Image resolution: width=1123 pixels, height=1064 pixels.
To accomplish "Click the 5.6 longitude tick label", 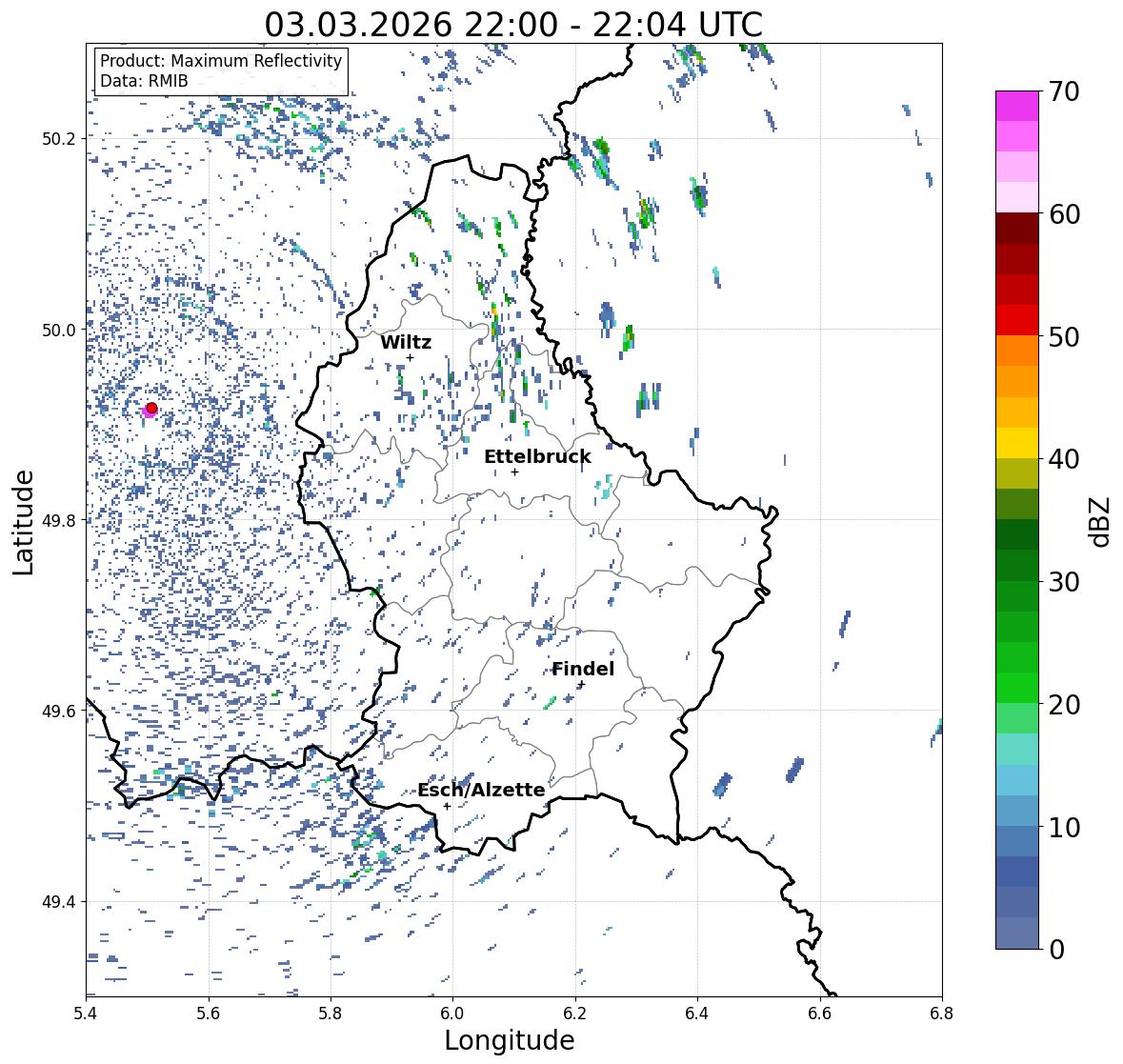I will 209,1014.
